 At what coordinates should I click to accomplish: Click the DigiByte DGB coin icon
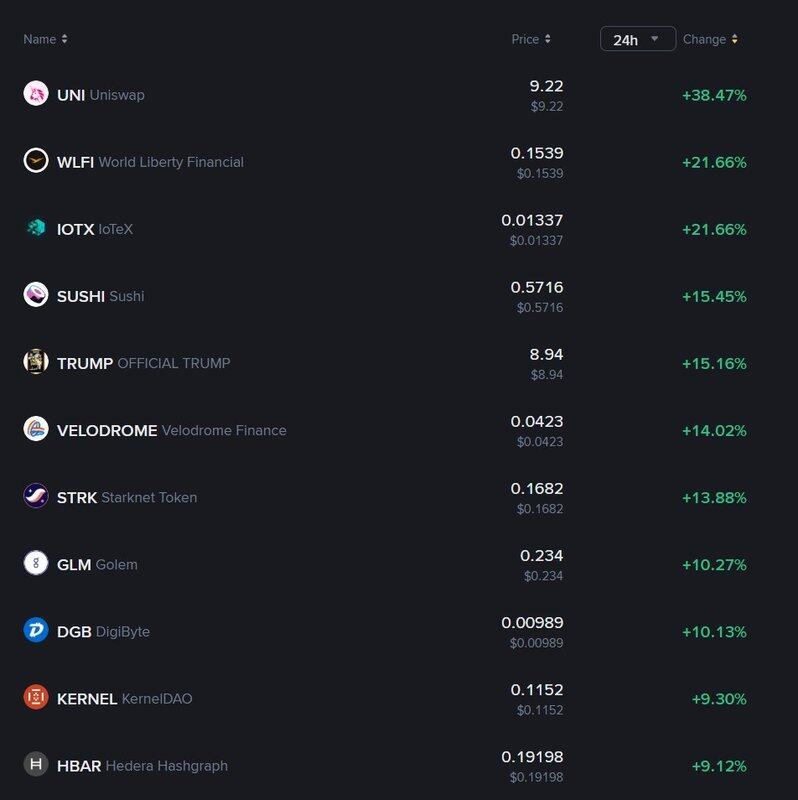(36, 630)
